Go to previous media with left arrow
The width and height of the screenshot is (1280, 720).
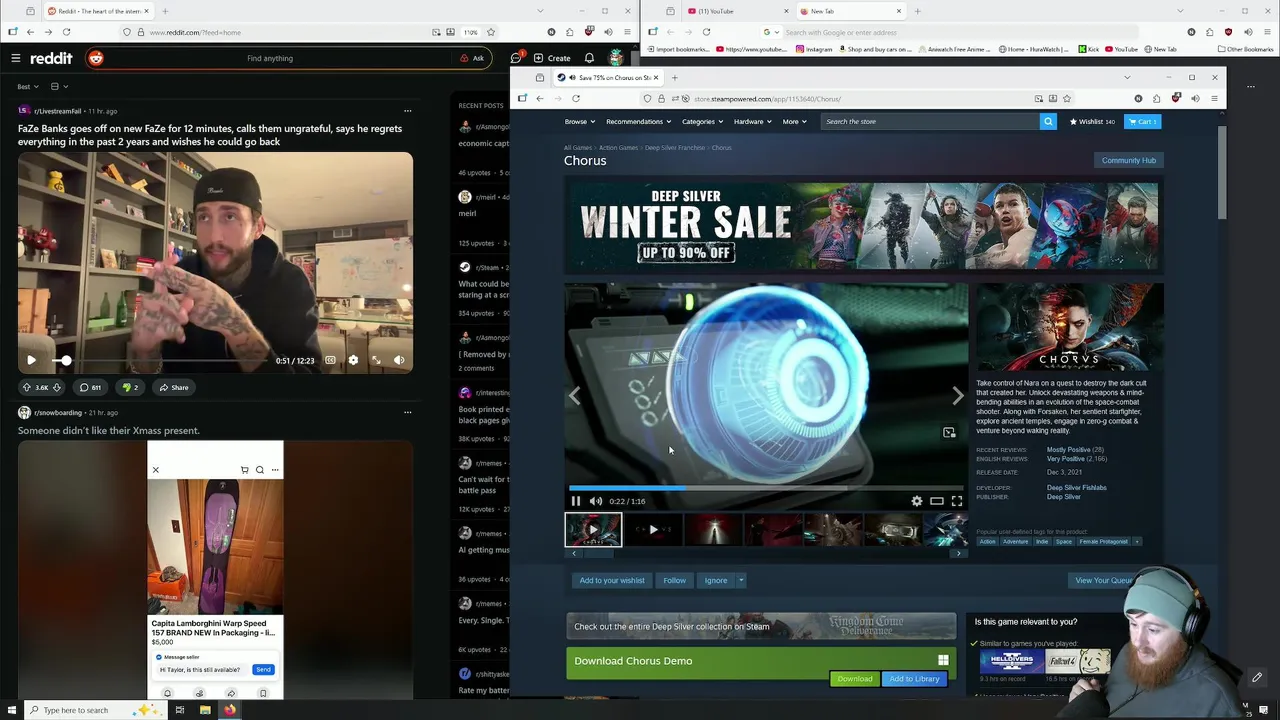[x=574, y=396]
